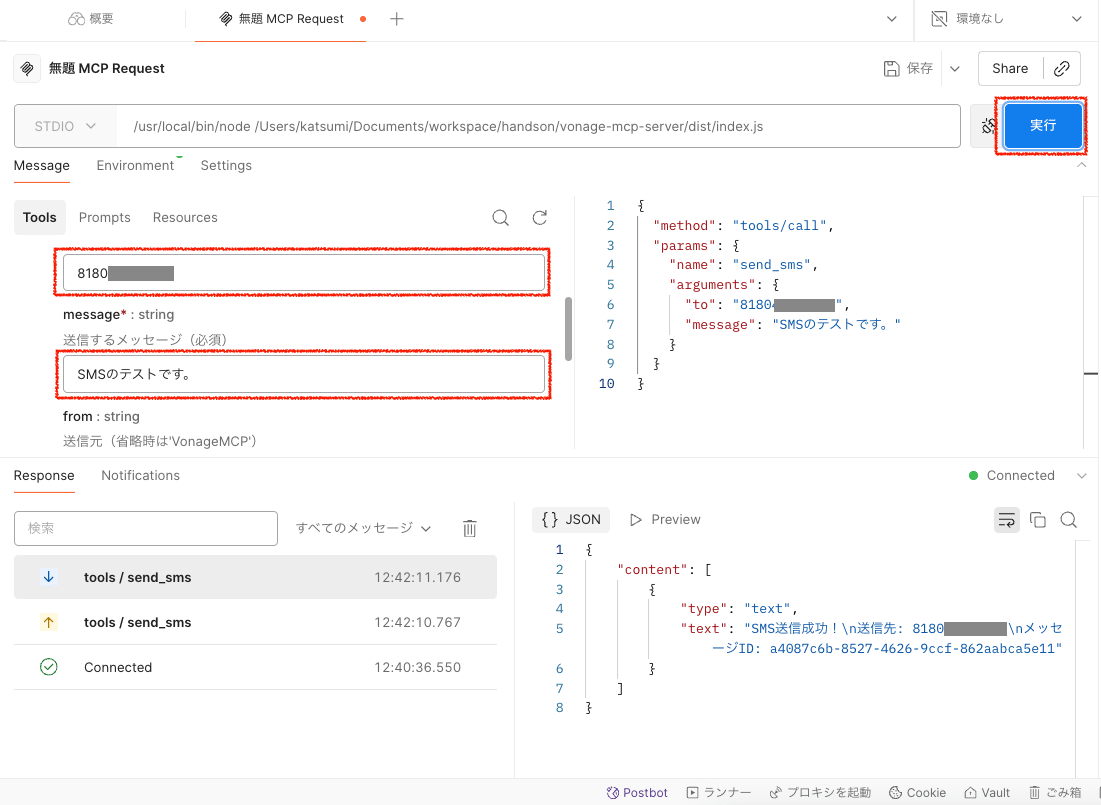The height and width of the screenshot is (805, 1101).
Task: Expand the connection status chevron
Action: (1081, 476)
